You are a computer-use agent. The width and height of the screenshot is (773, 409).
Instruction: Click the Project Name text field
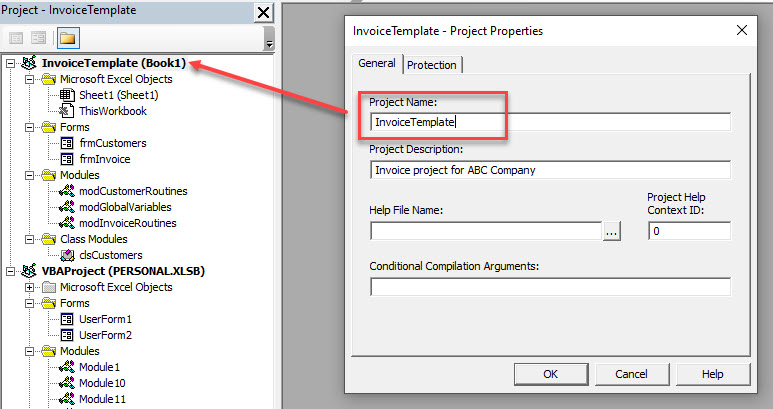(550, 122)
